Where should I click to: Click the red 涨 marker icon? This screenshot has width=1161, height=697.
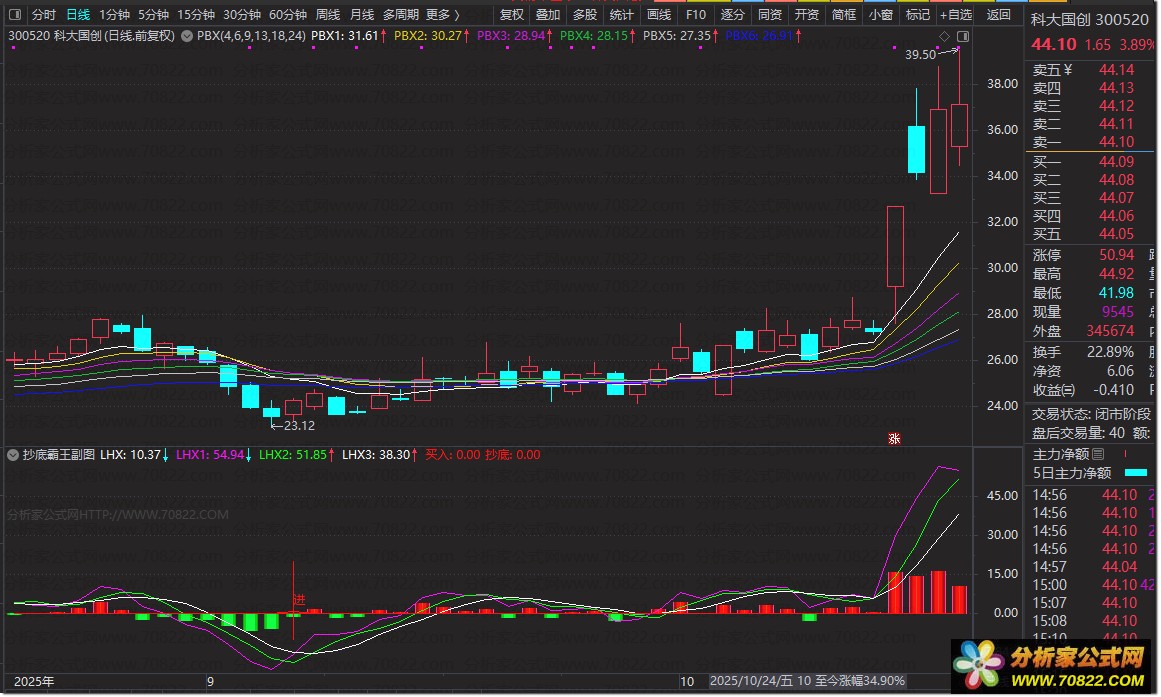pos(894,438)
